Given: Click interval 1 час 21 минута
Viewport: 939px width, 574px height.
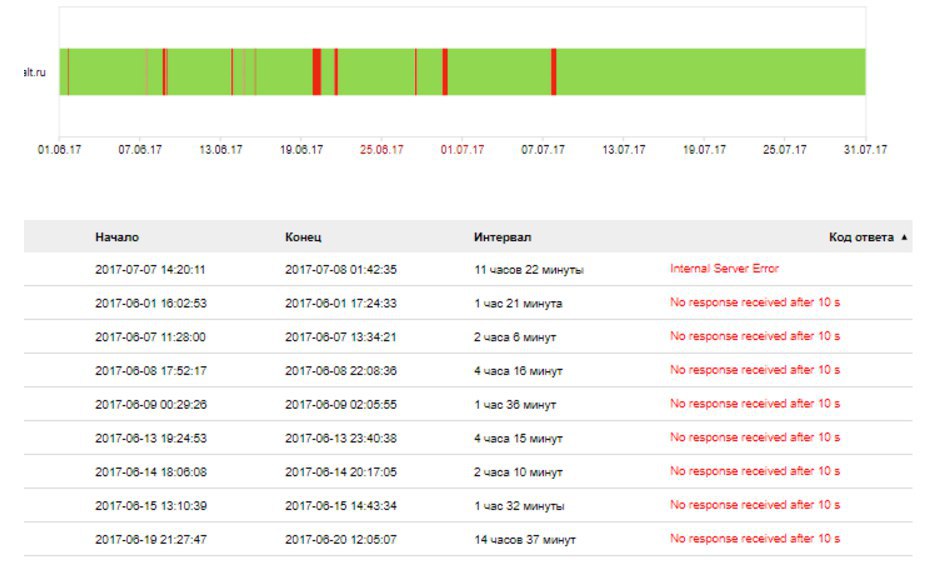Looking at the screenshot, I should [x=518, y=303].
